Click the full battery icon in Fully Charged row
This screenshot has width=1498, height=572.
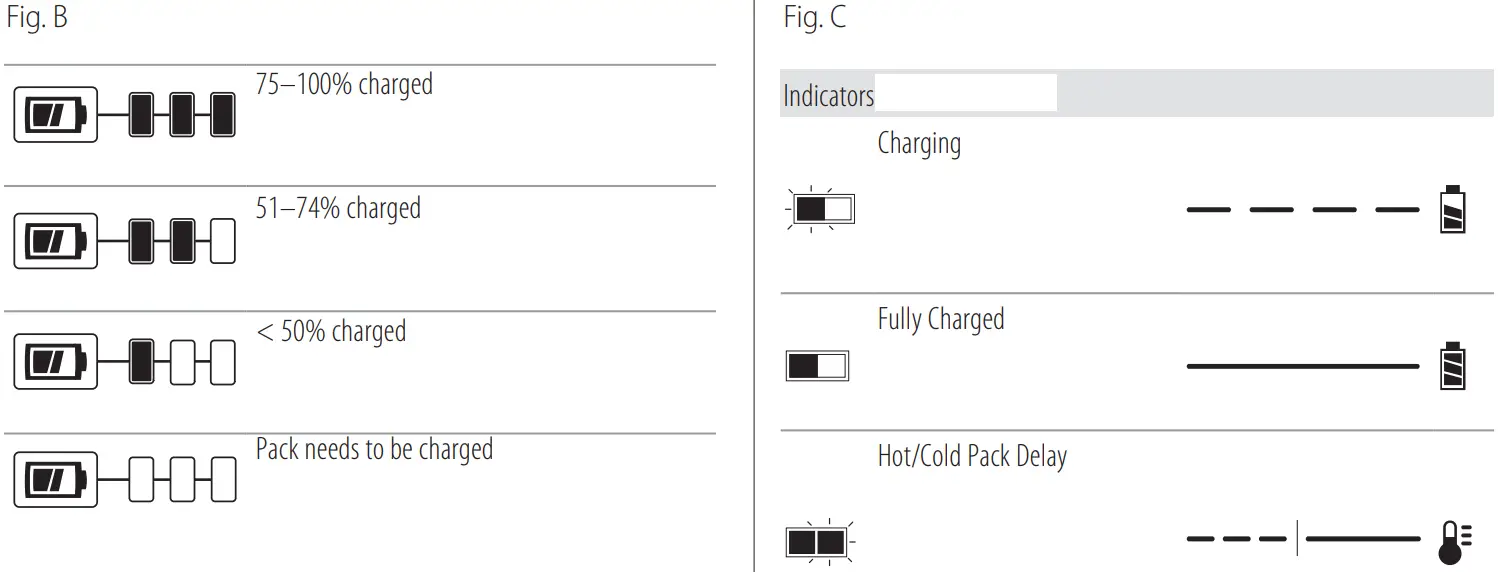coord(1452,366)
